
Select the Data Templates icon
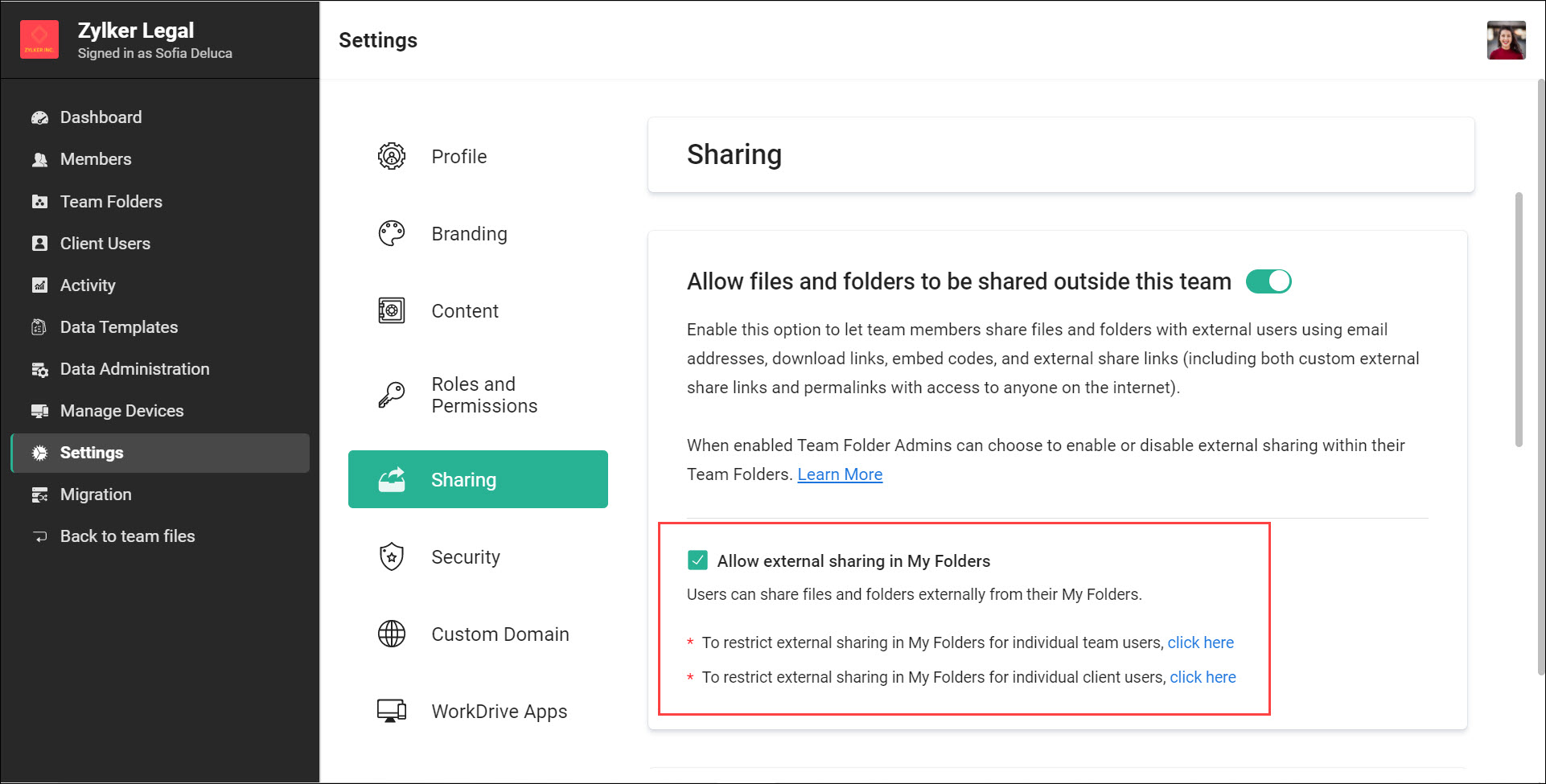pos(39,326)
